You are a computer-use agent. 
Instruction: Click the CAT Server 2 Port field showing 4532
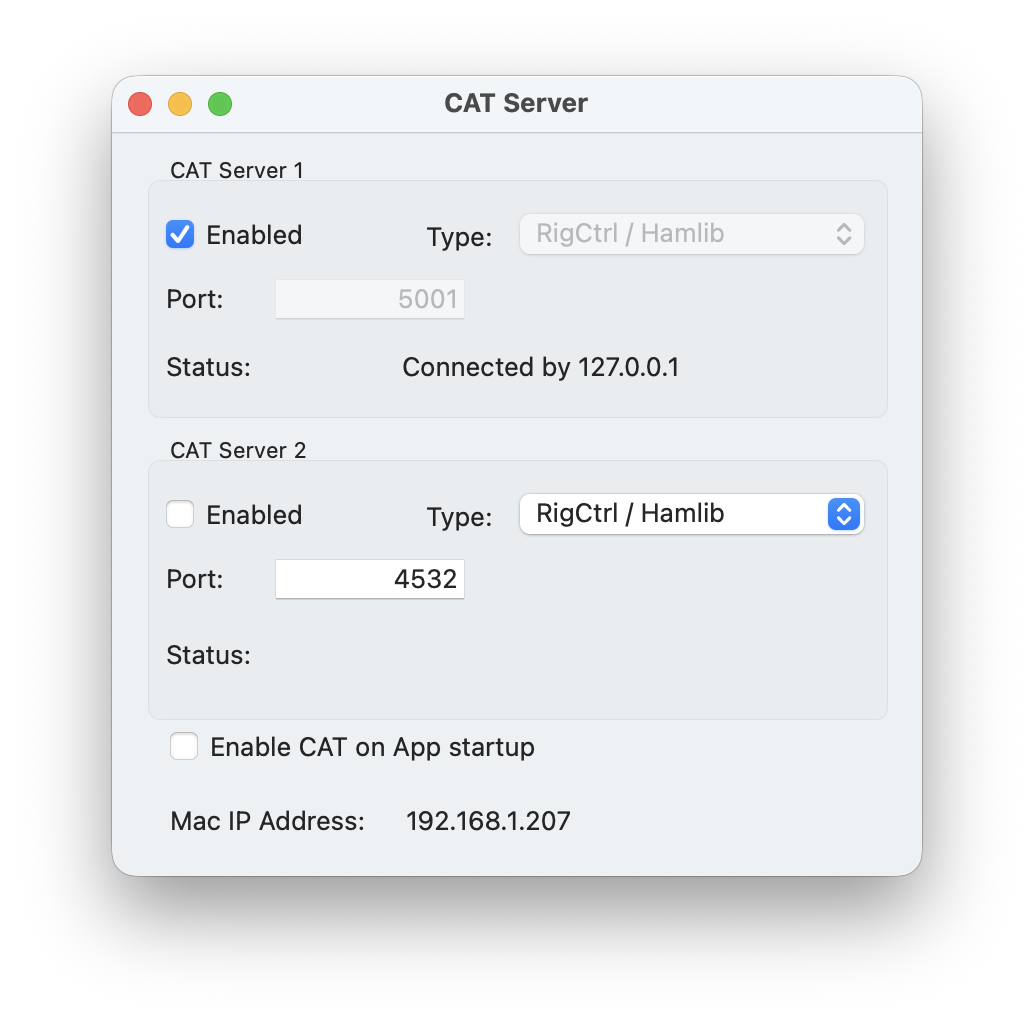click(370, 579)
